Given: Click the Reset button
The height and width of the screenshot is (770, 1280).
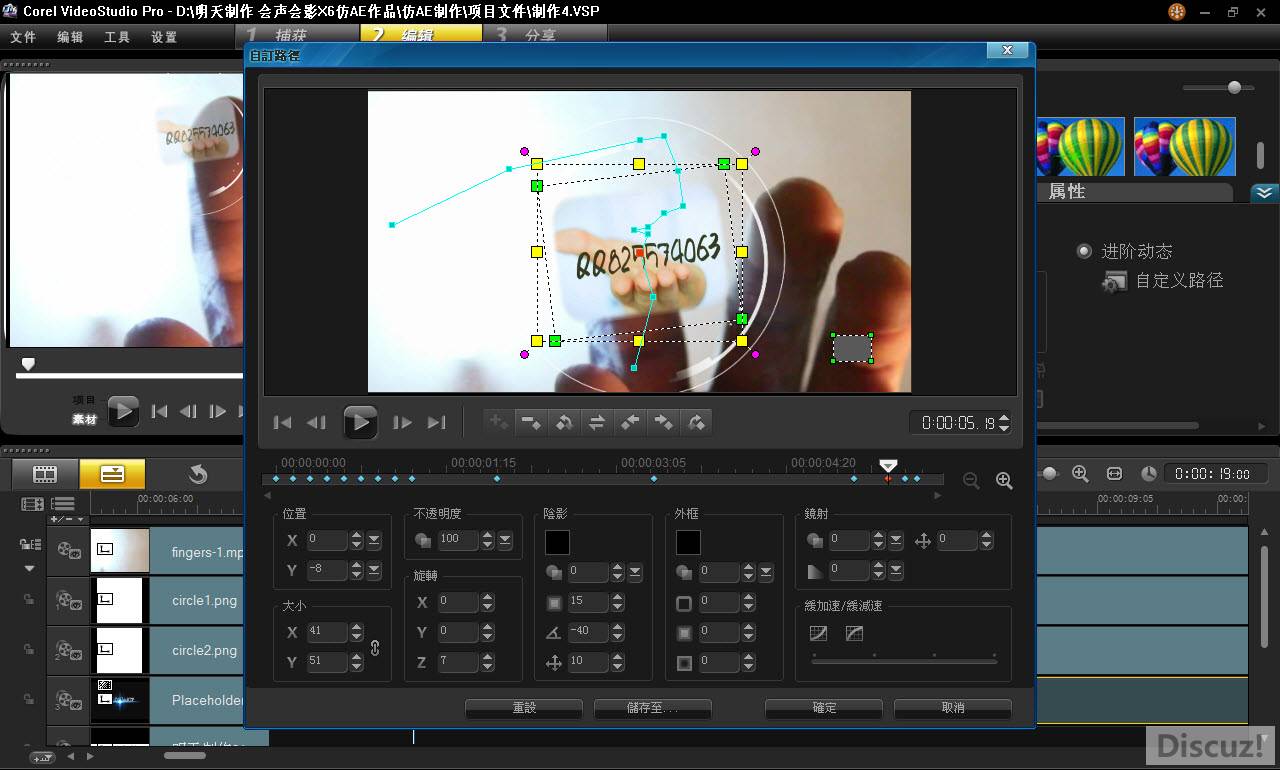Looking at the screenshot, I should pos(524,708).
